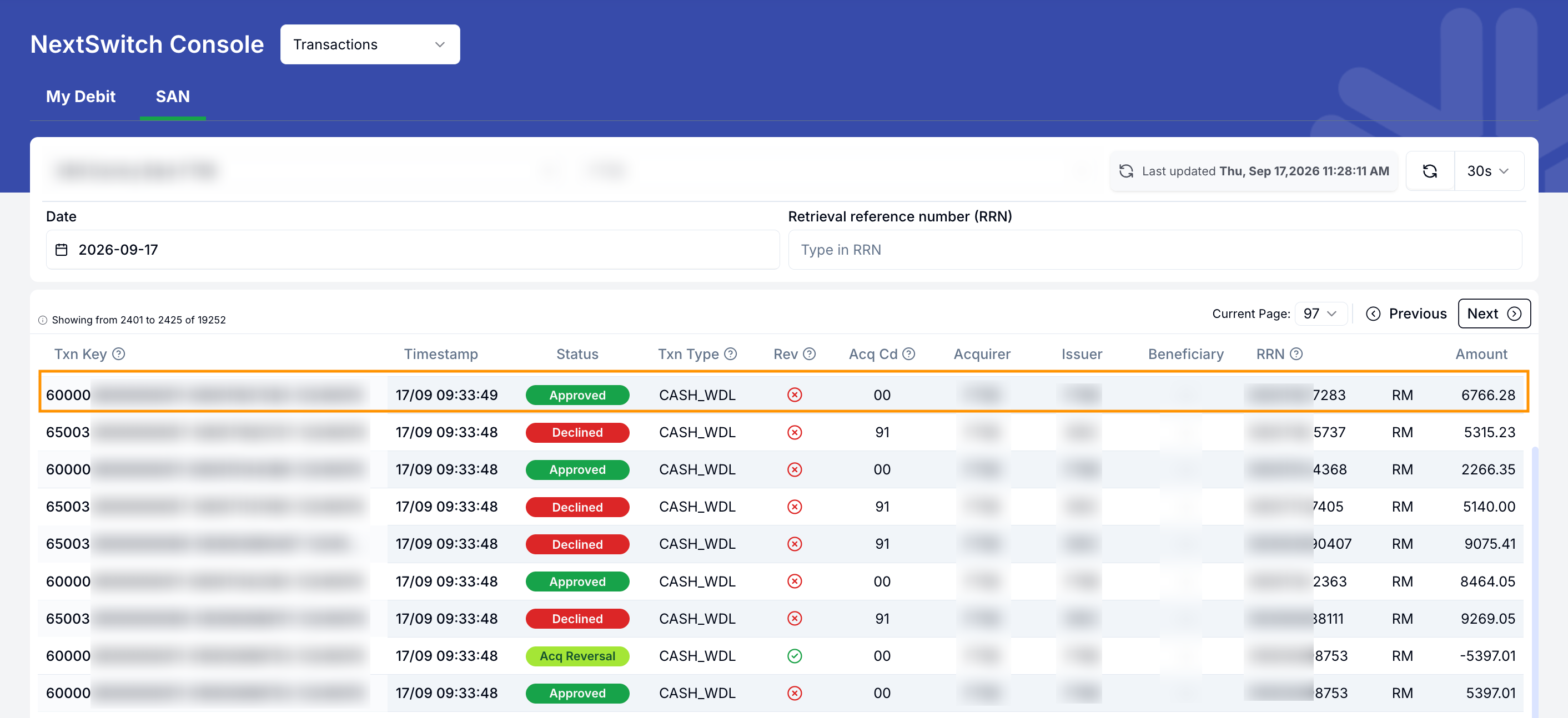
Task: Click the Rev icon in the 5315.23 row
Action: point(795,432)
